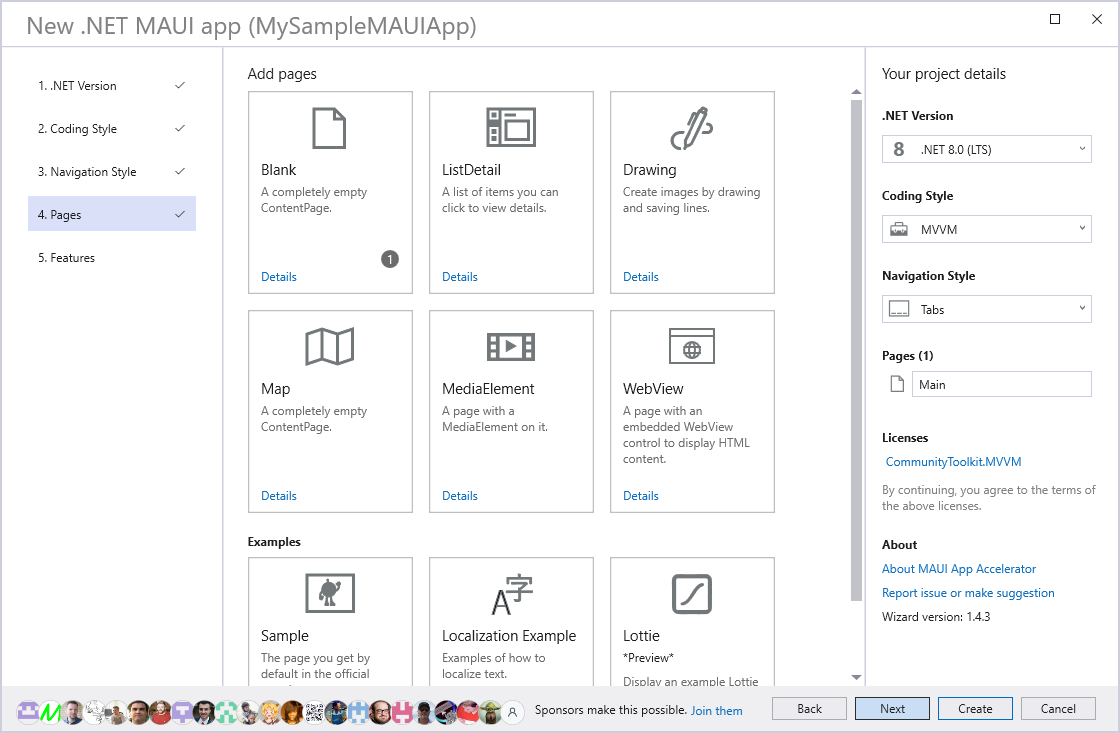Image resolution: width=1120 pixels, height=733 pixels.
Task: Click the Sample page robot icon
Action: [329, 593]
